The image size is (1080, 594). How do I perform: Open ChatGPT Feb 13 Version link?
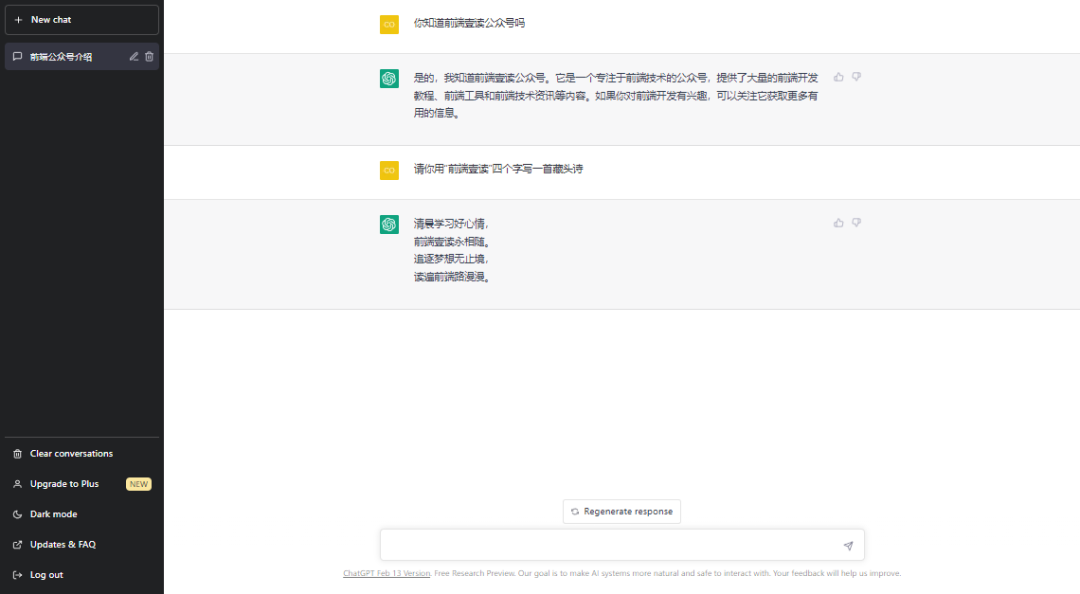(x=386, y=573)
